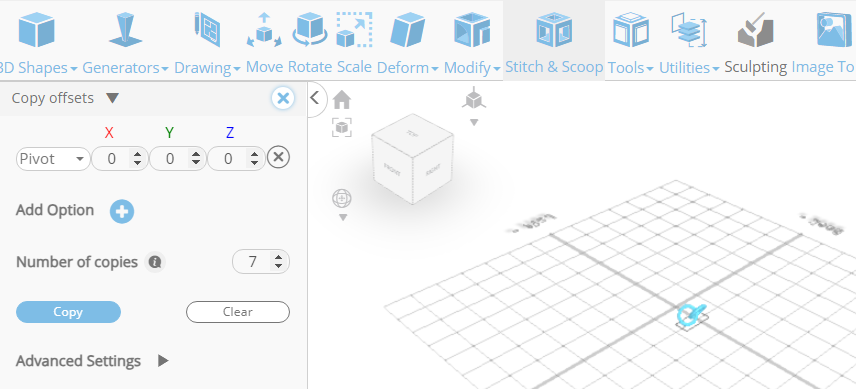Click the fit-to-view cube icon
This screenshot has width=856, height=389.
click(342, 128)
